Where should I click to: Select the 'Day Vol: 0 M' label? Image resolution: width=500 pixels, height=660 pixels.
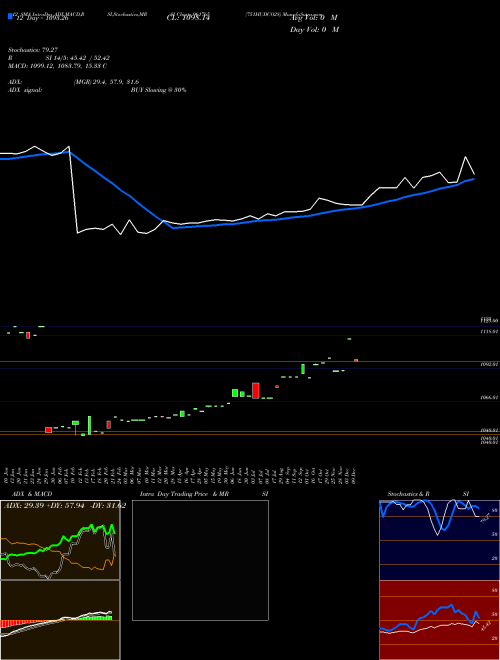click(x=314, y=30)
